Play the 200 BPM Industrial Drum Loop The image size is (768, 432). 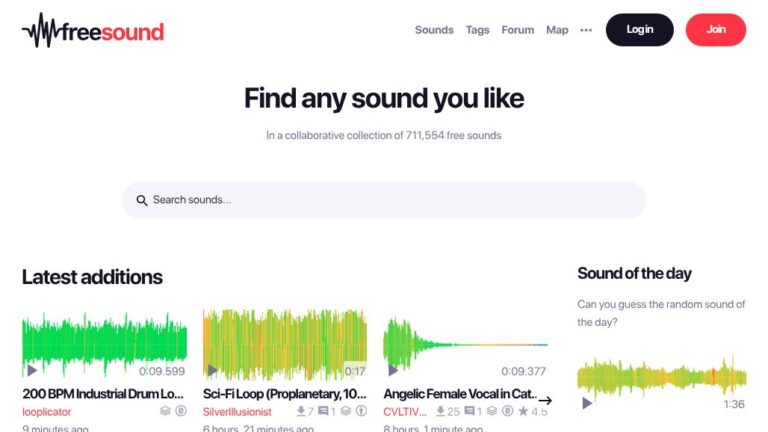click(32, 370)
